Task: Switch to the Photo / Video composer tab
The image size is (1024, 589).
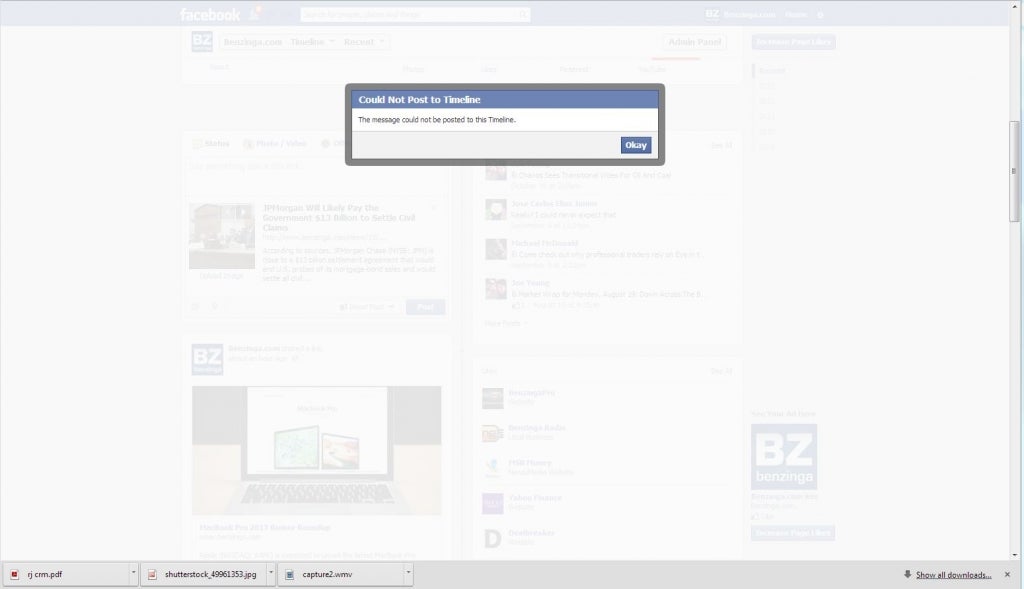Action: click(275, 144)
